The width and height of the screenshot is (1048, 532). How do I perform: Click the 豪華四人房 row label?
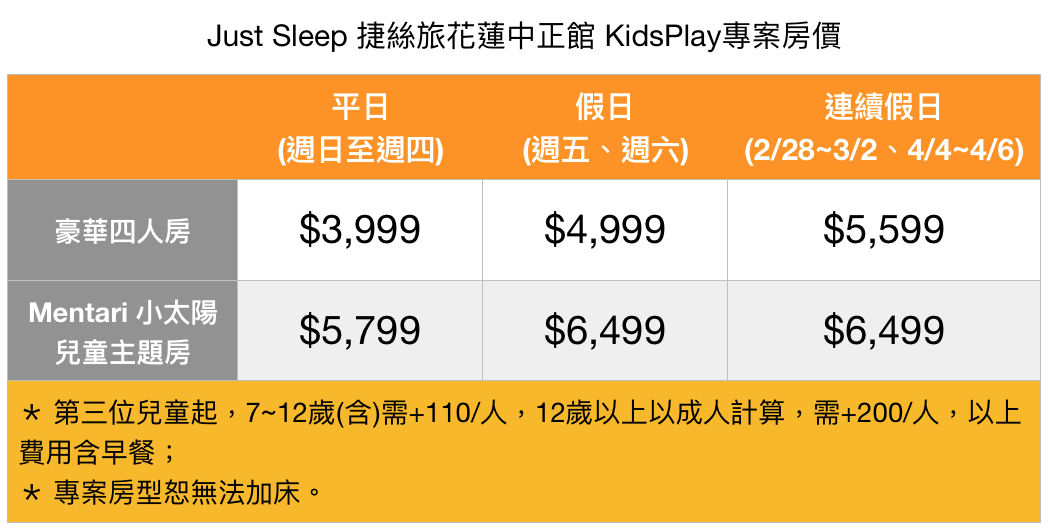coord(122,230)
